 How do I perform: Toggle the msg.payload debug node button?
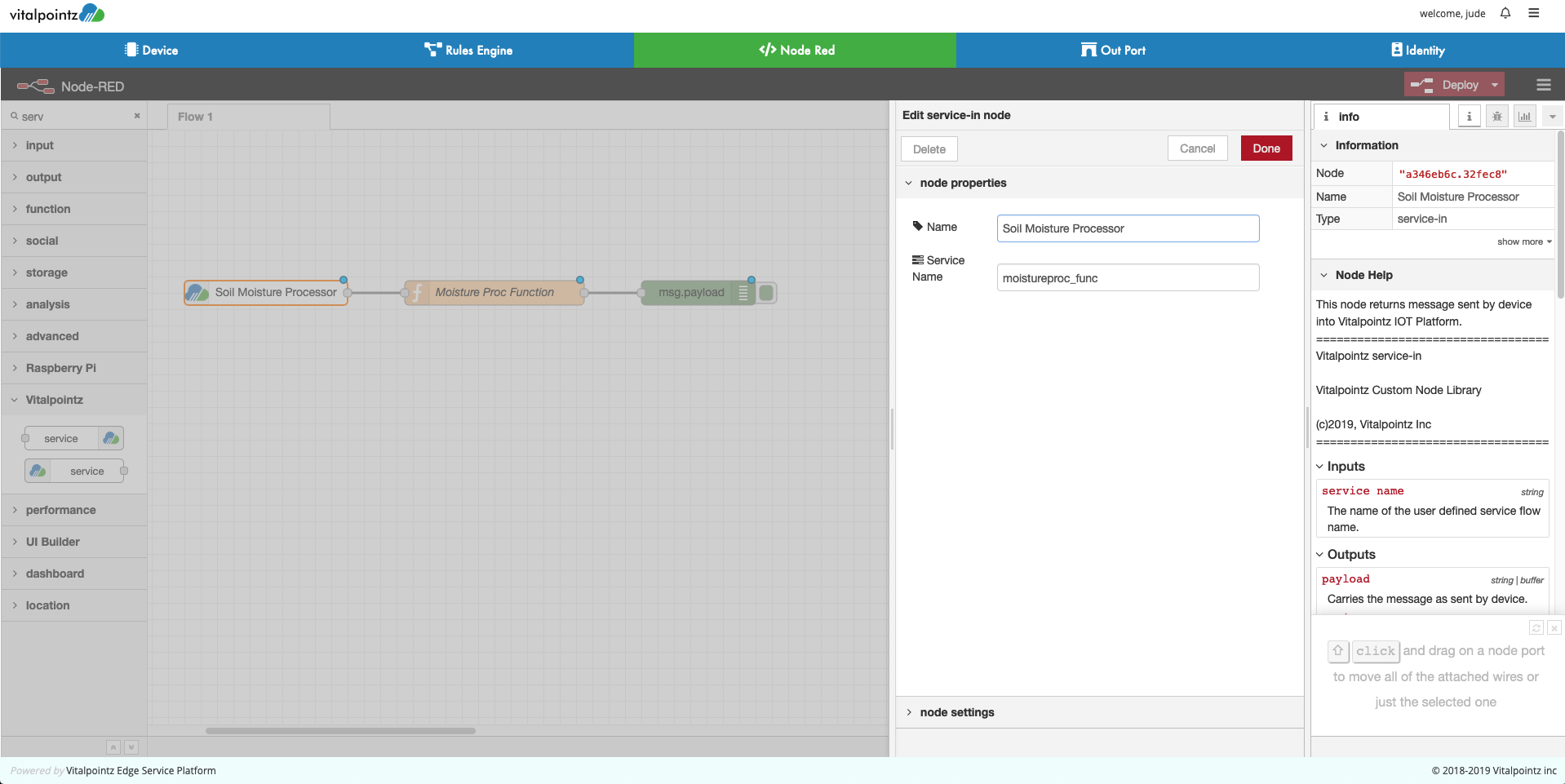[x=766, y=293]
